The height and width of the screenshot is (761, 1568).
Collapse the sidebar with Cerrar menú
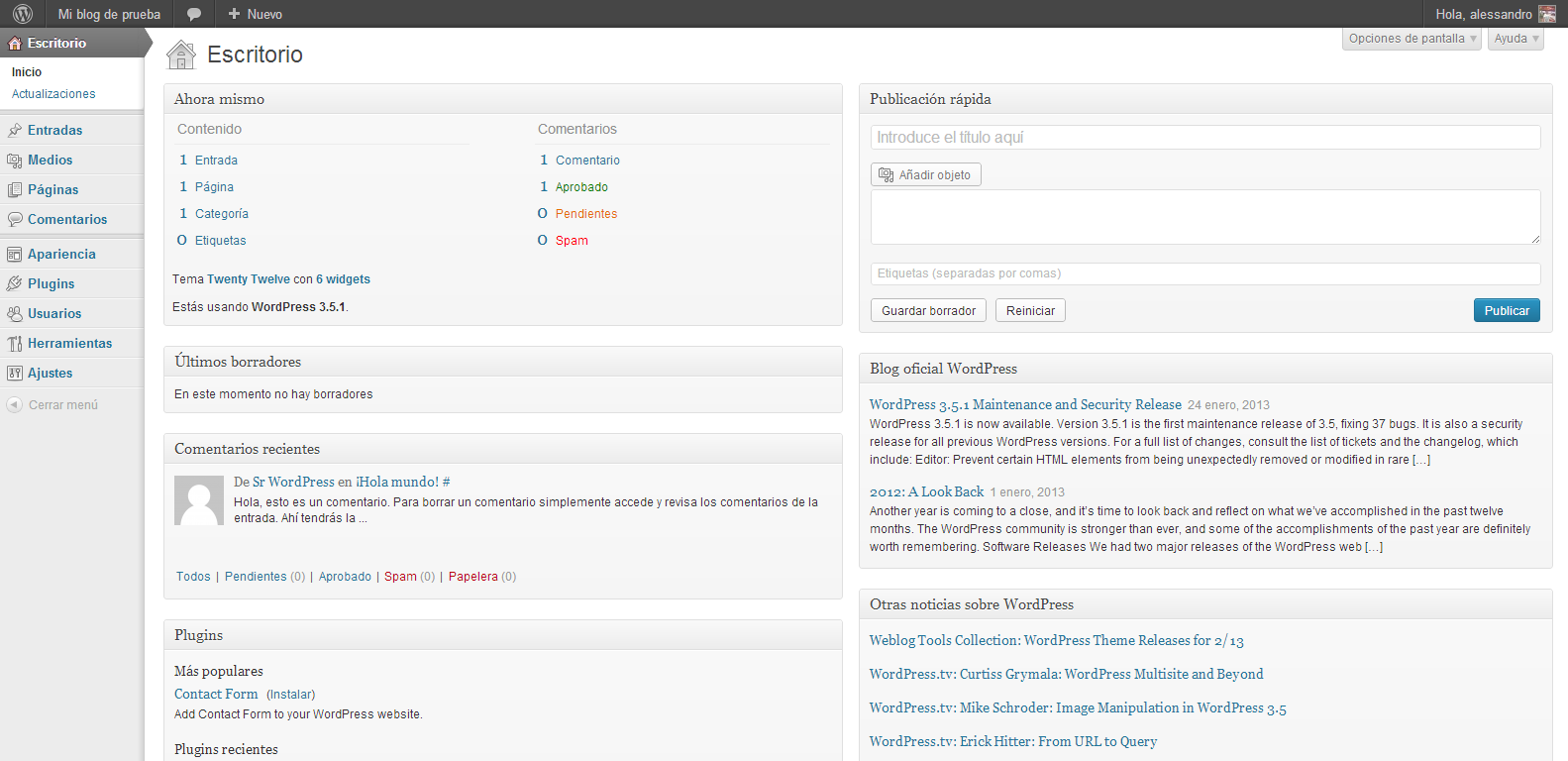click(53, 405)
